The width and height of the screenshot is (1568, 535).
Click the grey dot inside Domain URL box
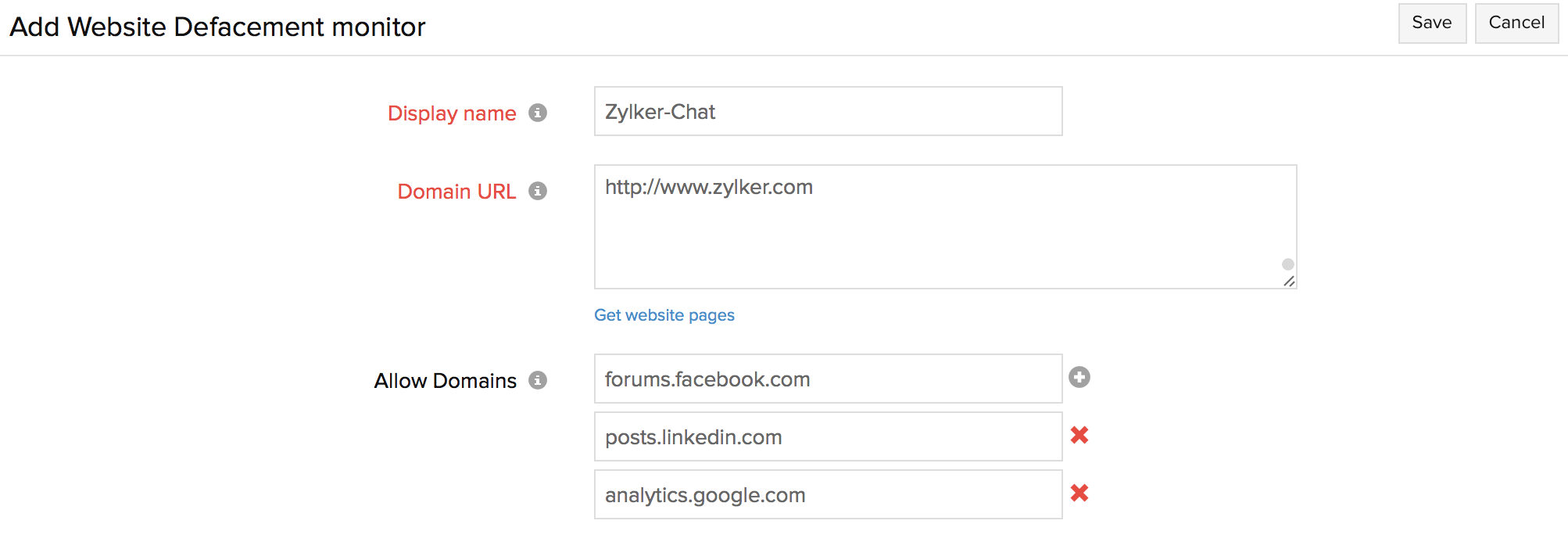point(1288,264)
